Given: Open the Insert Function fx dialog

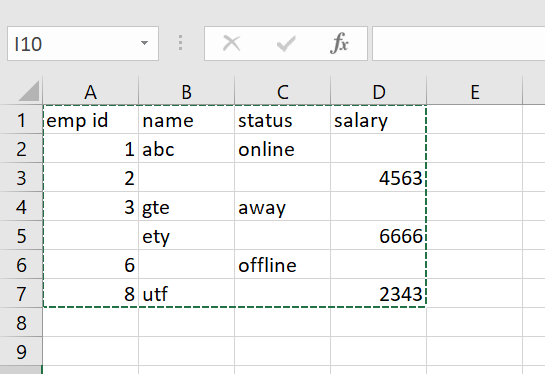Looking at the screenshot, I should pyautogui.click(x=339, y=43).
